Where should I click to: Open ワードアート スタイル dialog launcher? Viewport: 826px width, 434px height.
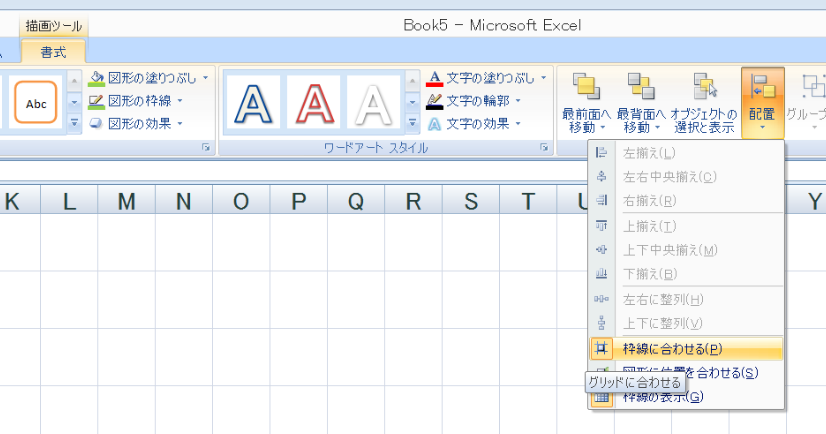(544, 148)
